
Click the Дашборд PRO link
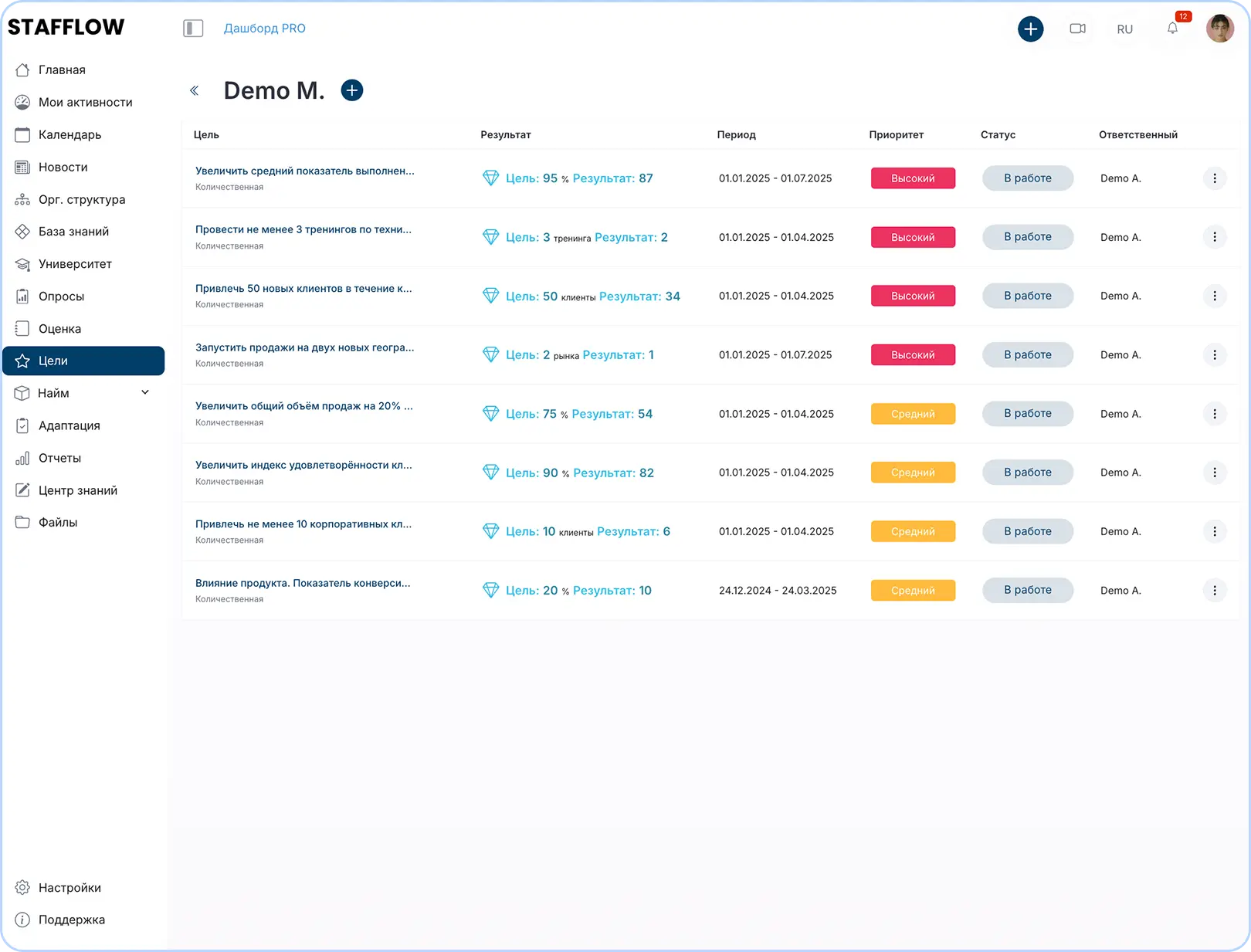pos(264,29)
